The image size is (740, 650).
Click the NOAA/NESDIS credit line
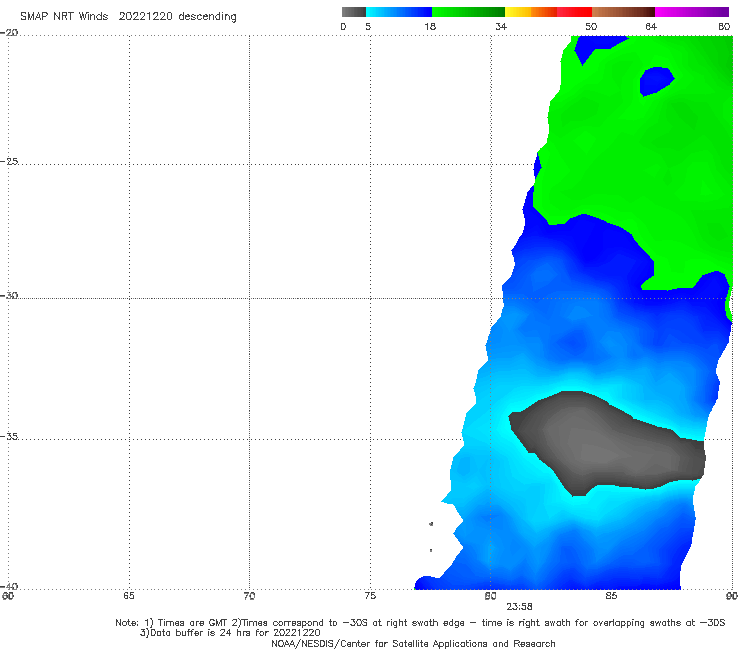click(x=413, y=644)
